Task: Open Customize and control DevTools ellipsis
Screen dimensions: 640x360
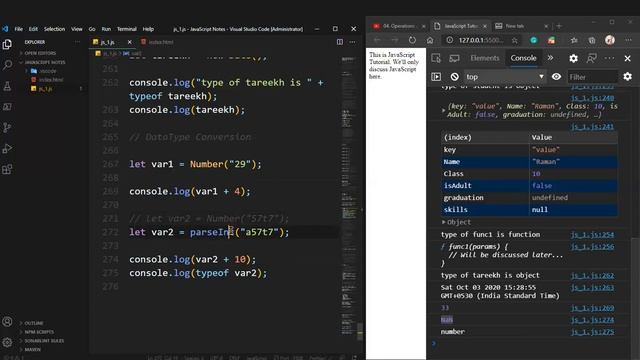Action: [x=609, y=58]
